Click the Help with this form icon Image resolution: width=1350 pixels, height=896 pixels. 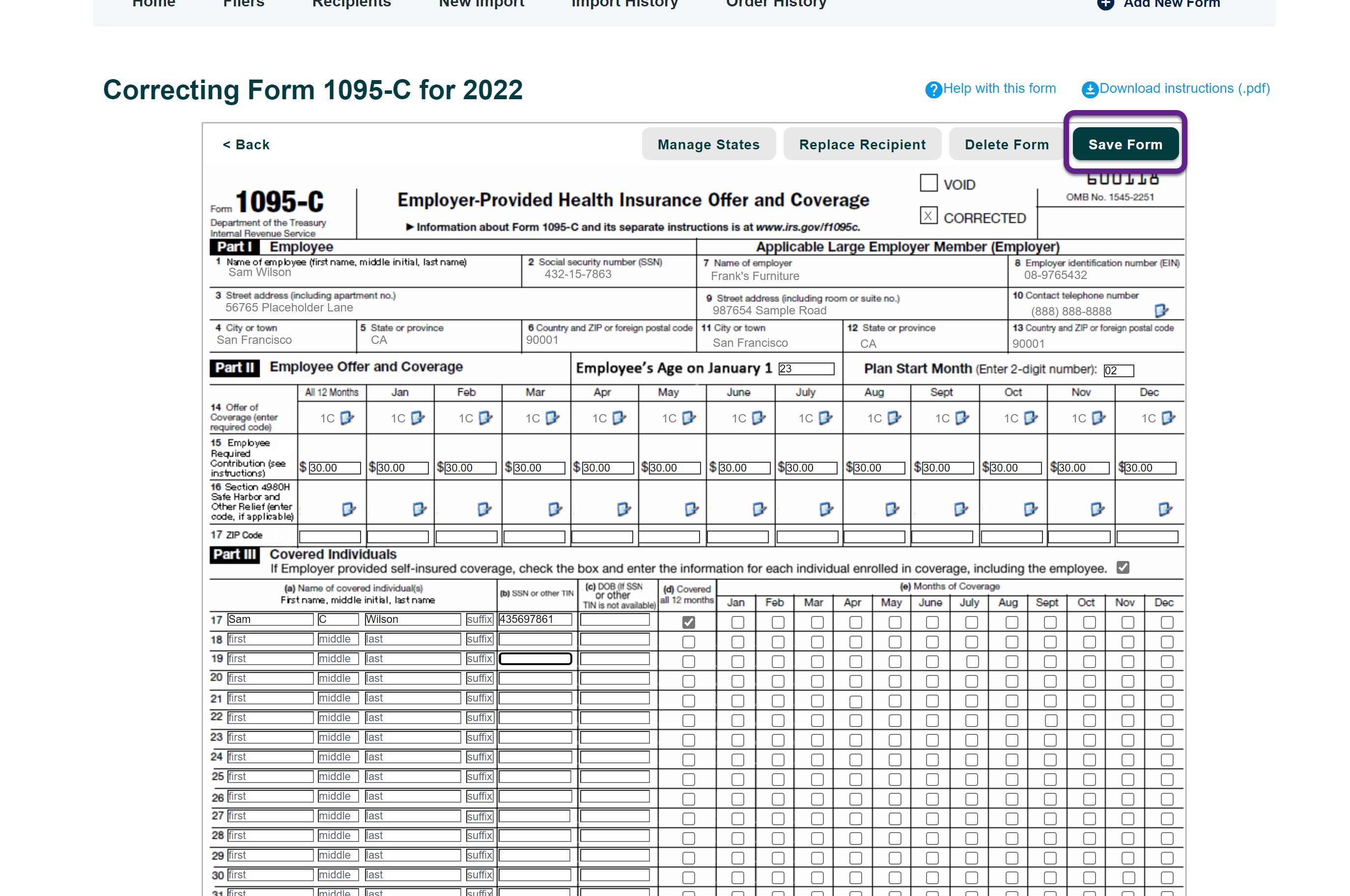tap(933, 90)
